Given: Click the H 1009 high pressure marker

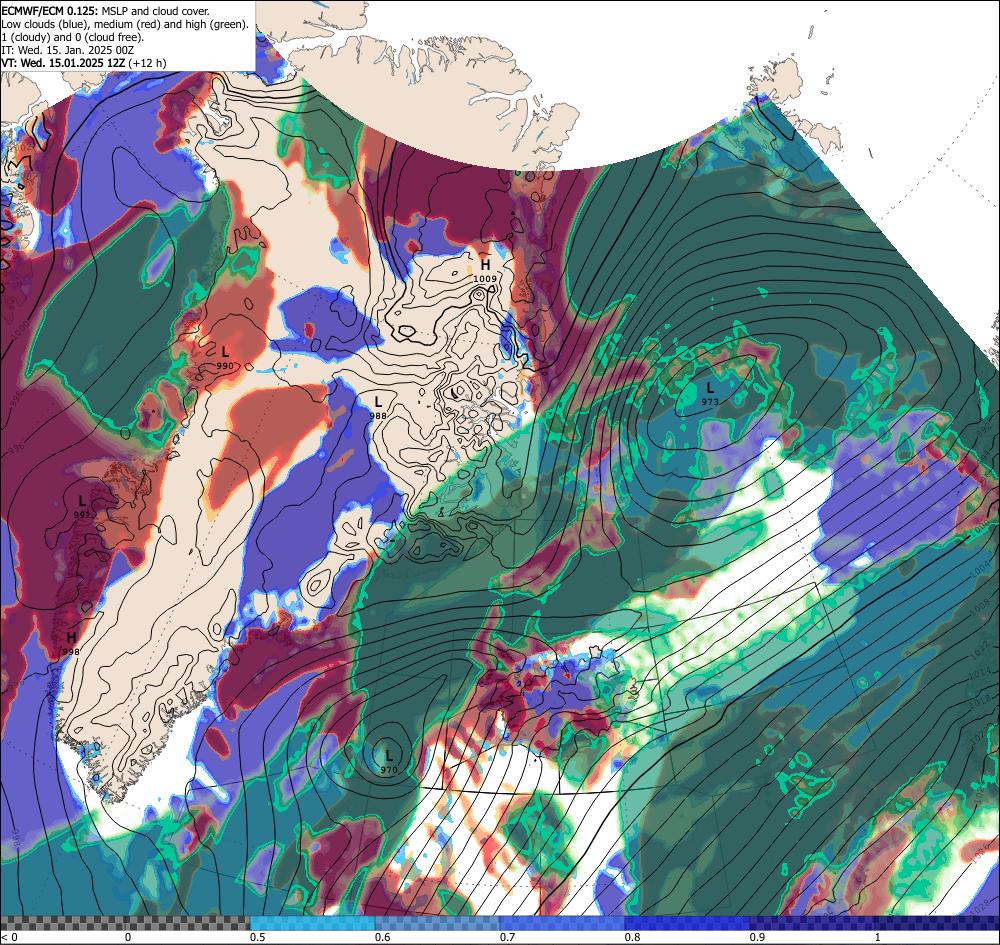Looking at the screenshot, I should pos(485,271).
